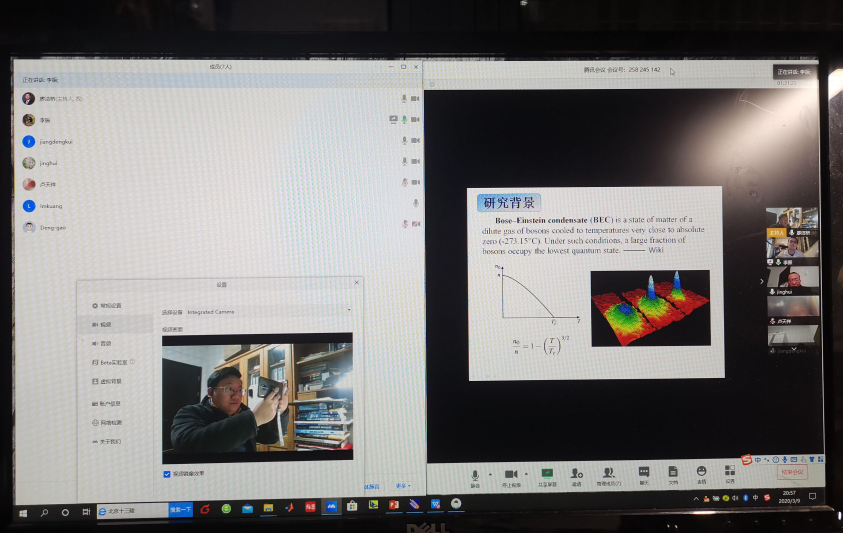
Task: Click the Mute All button below settings
Action: pyautogui.click(x=371, y=487)
